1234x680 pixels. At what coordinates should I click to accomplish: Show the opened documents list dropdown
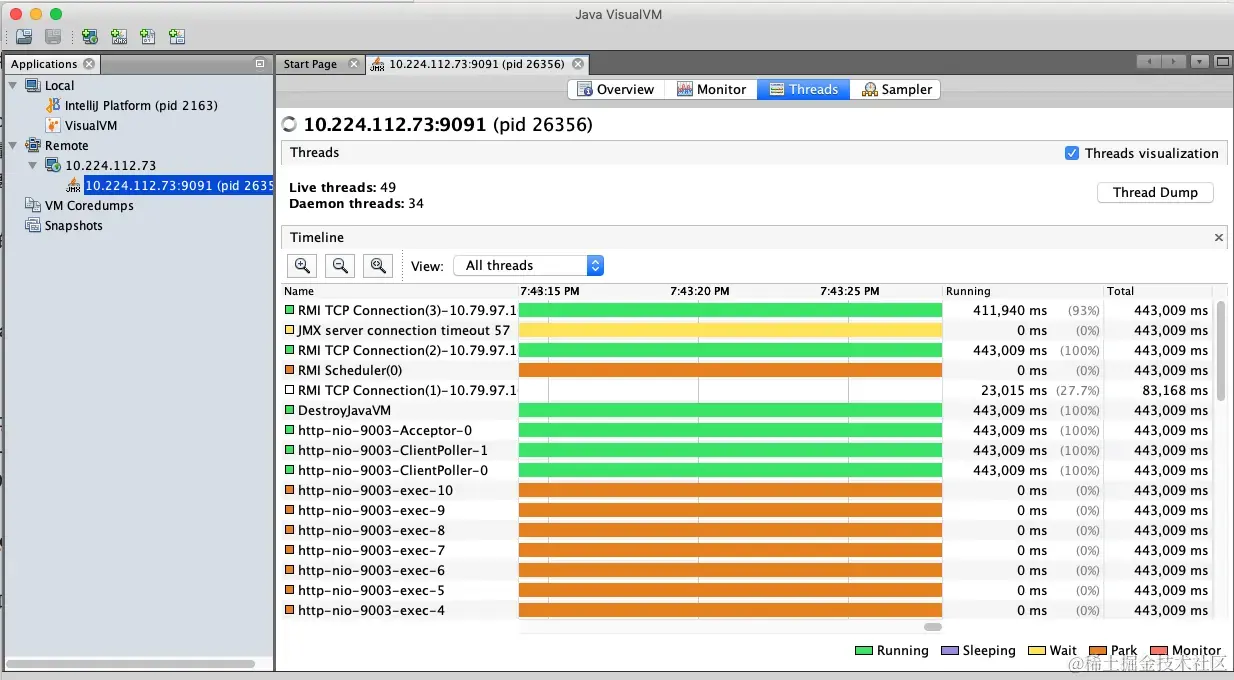coord(1200,62)
